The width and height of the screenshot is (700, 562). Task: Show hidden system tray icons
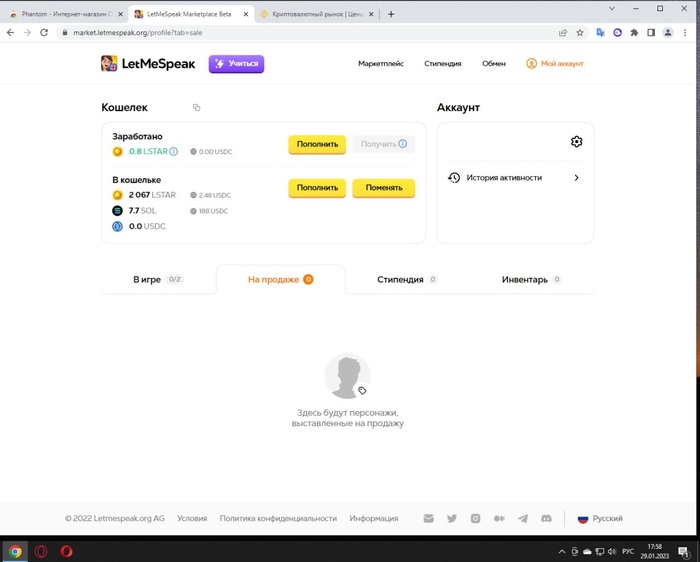coord(562,552)
